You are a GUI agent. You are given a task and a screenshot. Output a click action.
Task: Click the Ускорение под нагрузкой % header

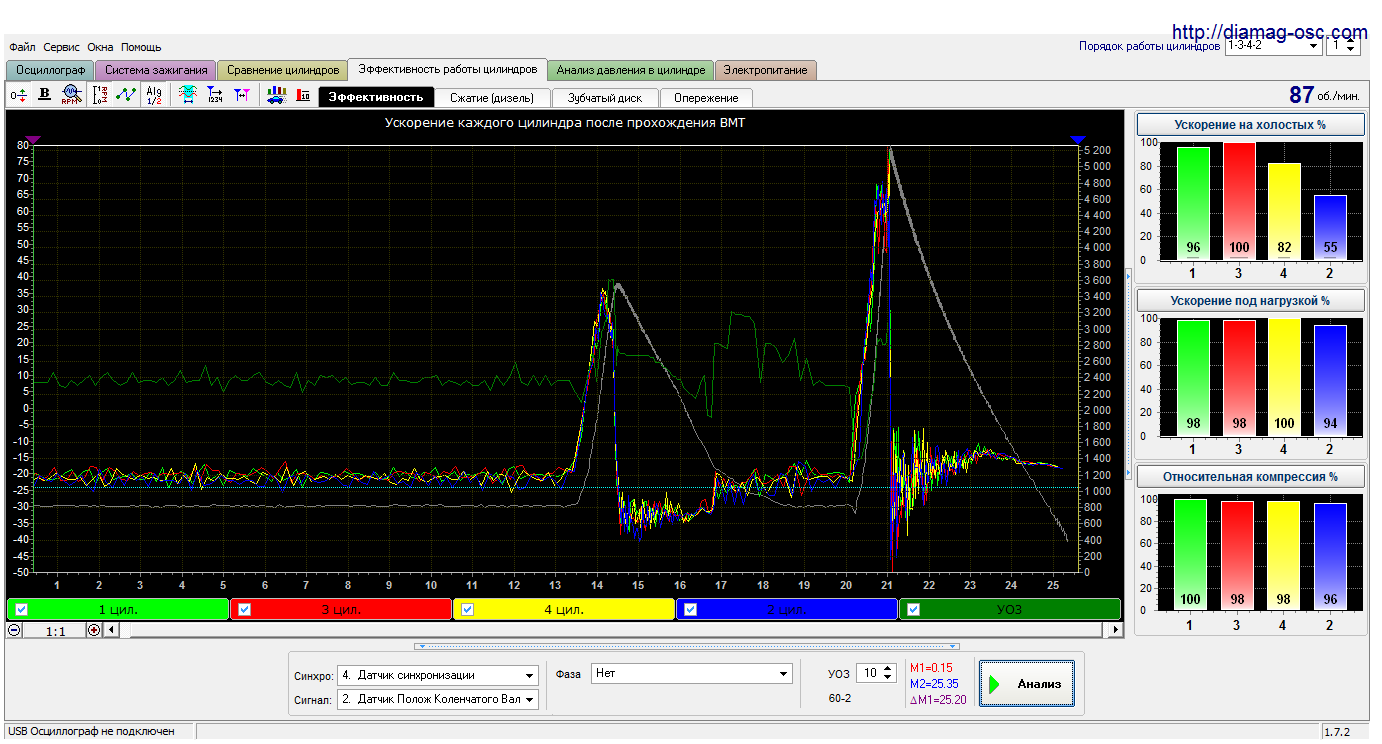pos(1251,300)
